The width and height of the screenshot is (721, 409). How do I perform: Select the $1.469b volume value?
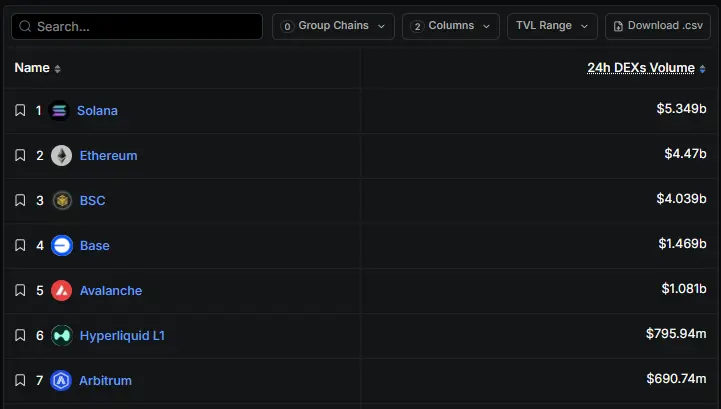pos(682,243)
